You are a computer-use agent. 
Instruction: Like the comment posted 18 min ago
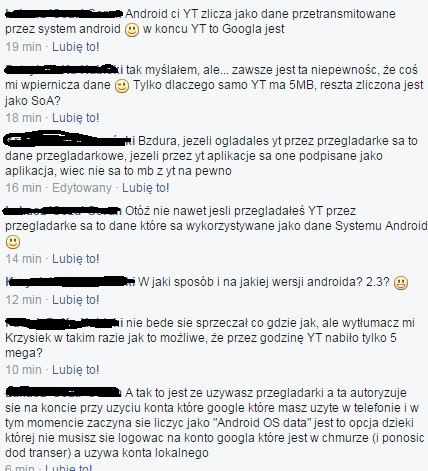[76, 118]
